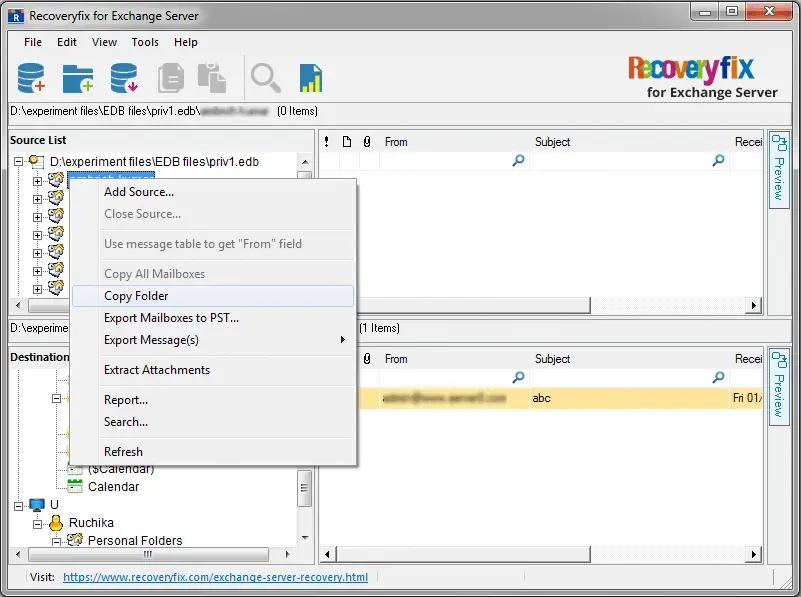Click the Subject filter field in destination pane

629,377
